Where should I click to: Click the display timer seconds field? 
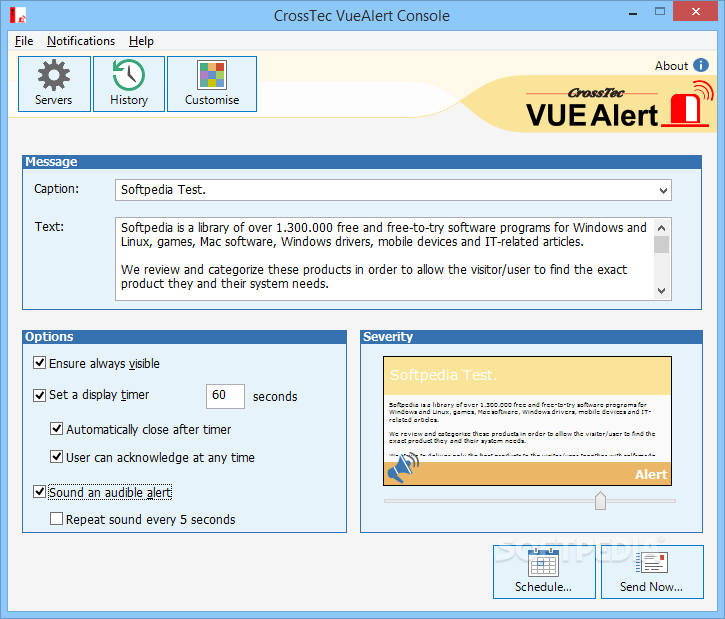[225, 396]
